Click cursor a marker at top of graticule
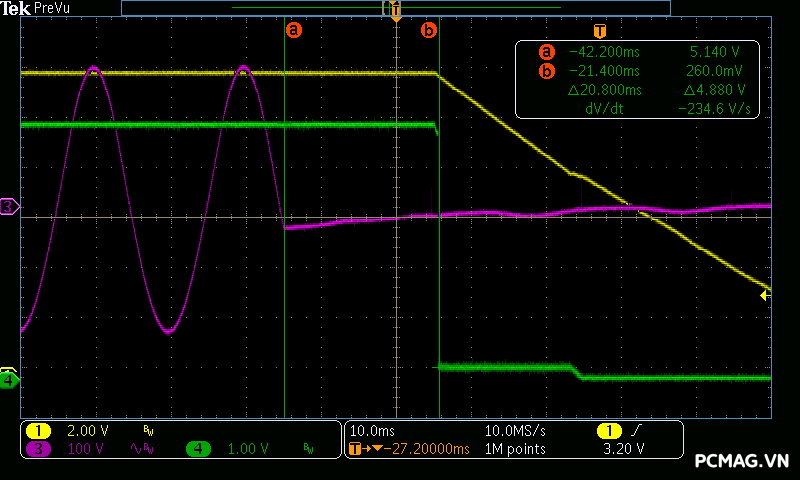The width and height of the screenshot is (800, 480). click(293, 30)
